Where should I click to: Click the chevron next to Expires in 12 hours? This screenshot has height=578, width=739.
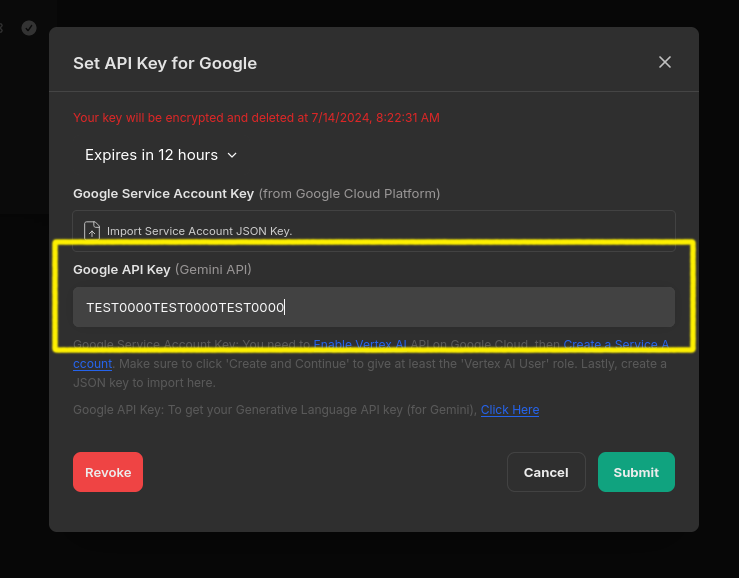232,155
